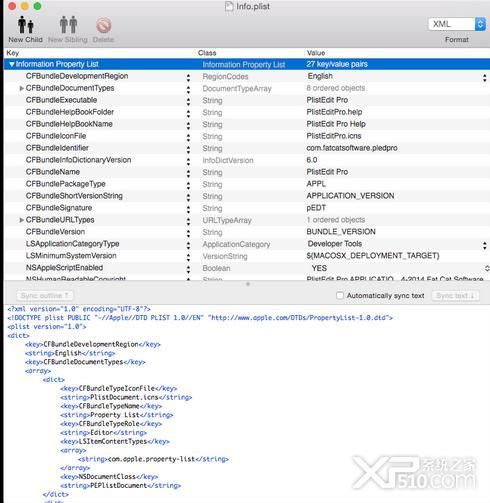Click the InfoDictVersion class cell
The height and width of the screenshot is (503, 490).
point(228,160)
